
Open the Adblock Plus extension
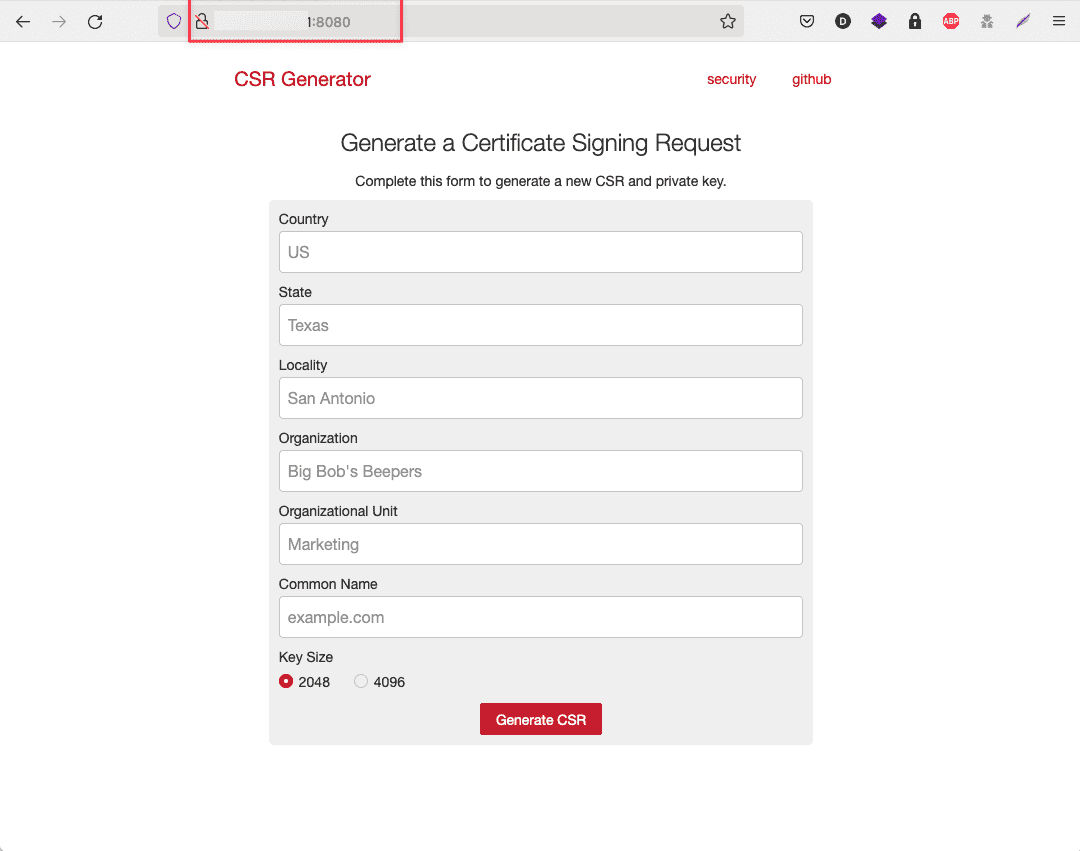[x=951, y=21]
